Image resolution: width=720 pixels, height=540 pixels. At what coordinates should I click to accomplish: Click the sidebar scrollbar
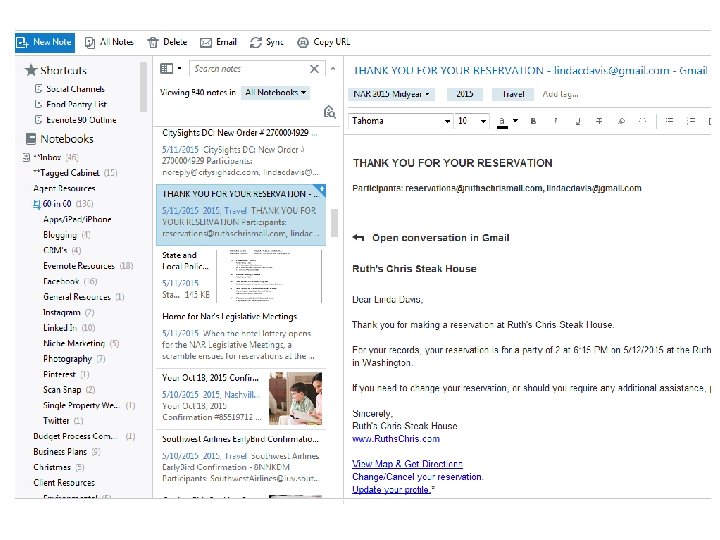(144, 87)
